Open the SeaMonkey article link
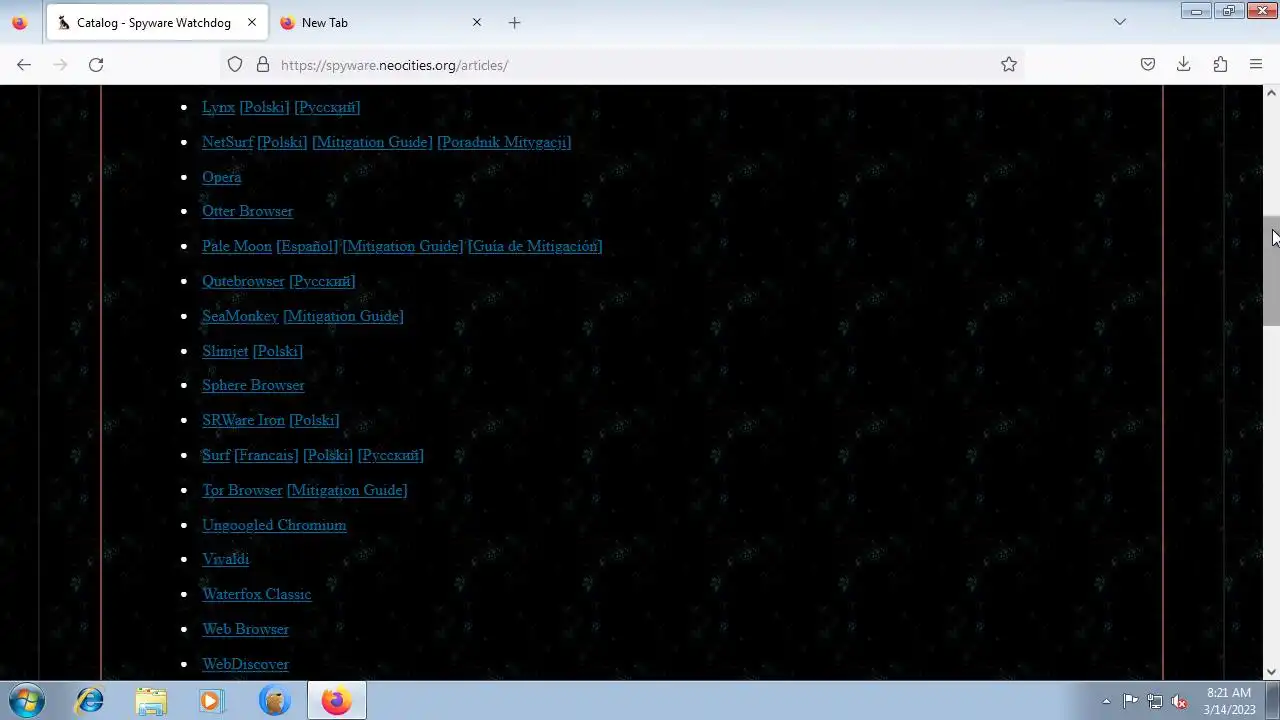 point(240,316)
